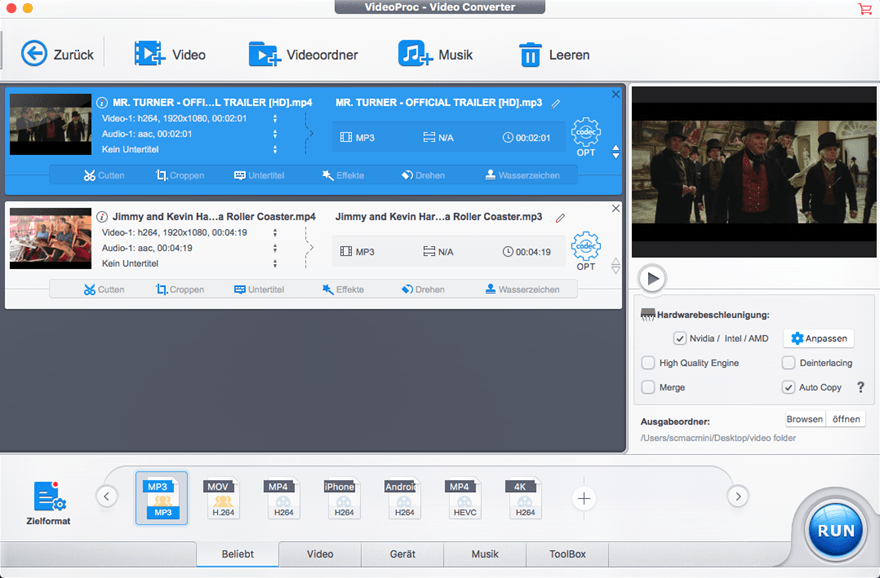Open subtitle selector for Jimmy and Kevin
This screenshot has height=578, width=880.
tap(275, 263)
